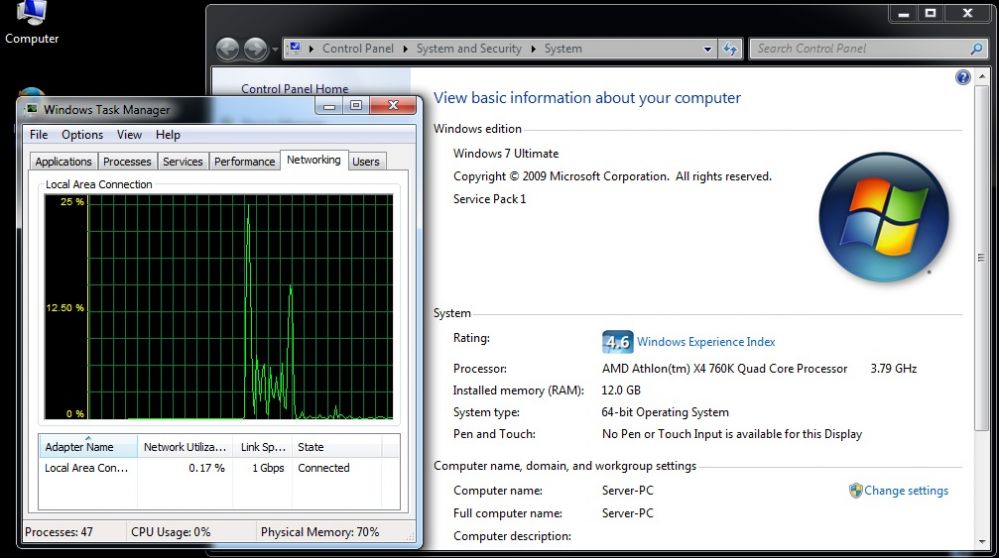Click 1 Gbps link speed cell
Image resolution: width=999 pixels, height=558 pixels.
tap(268, 468)
